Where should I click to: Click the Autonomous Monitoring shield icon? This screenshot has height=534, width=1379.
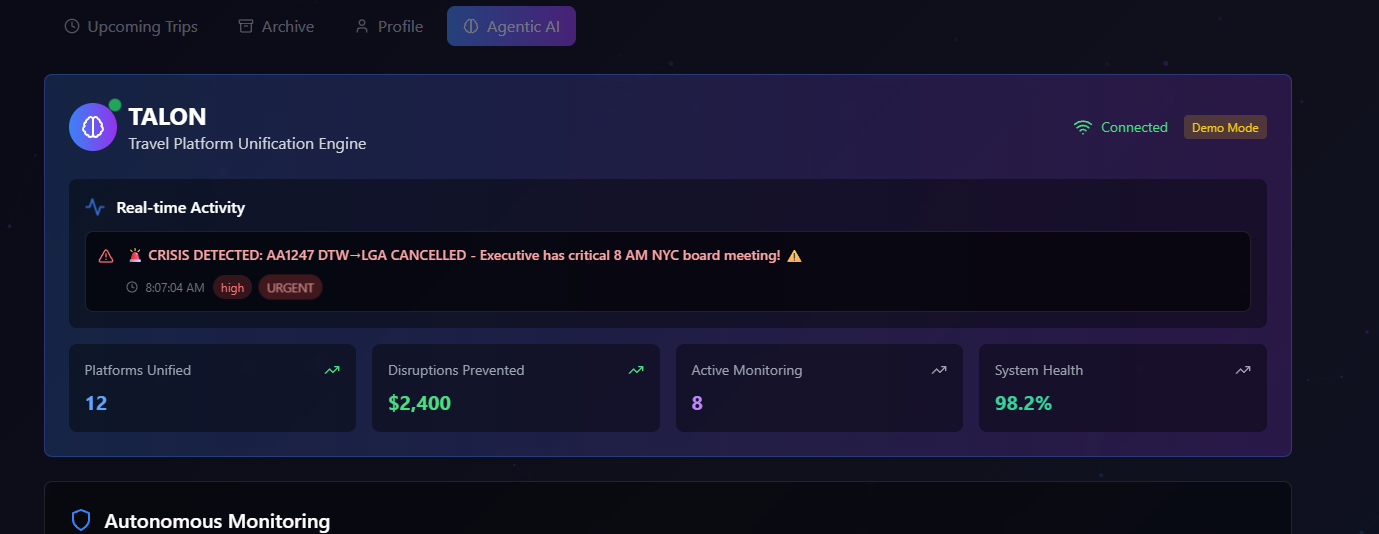pos(81,520)
